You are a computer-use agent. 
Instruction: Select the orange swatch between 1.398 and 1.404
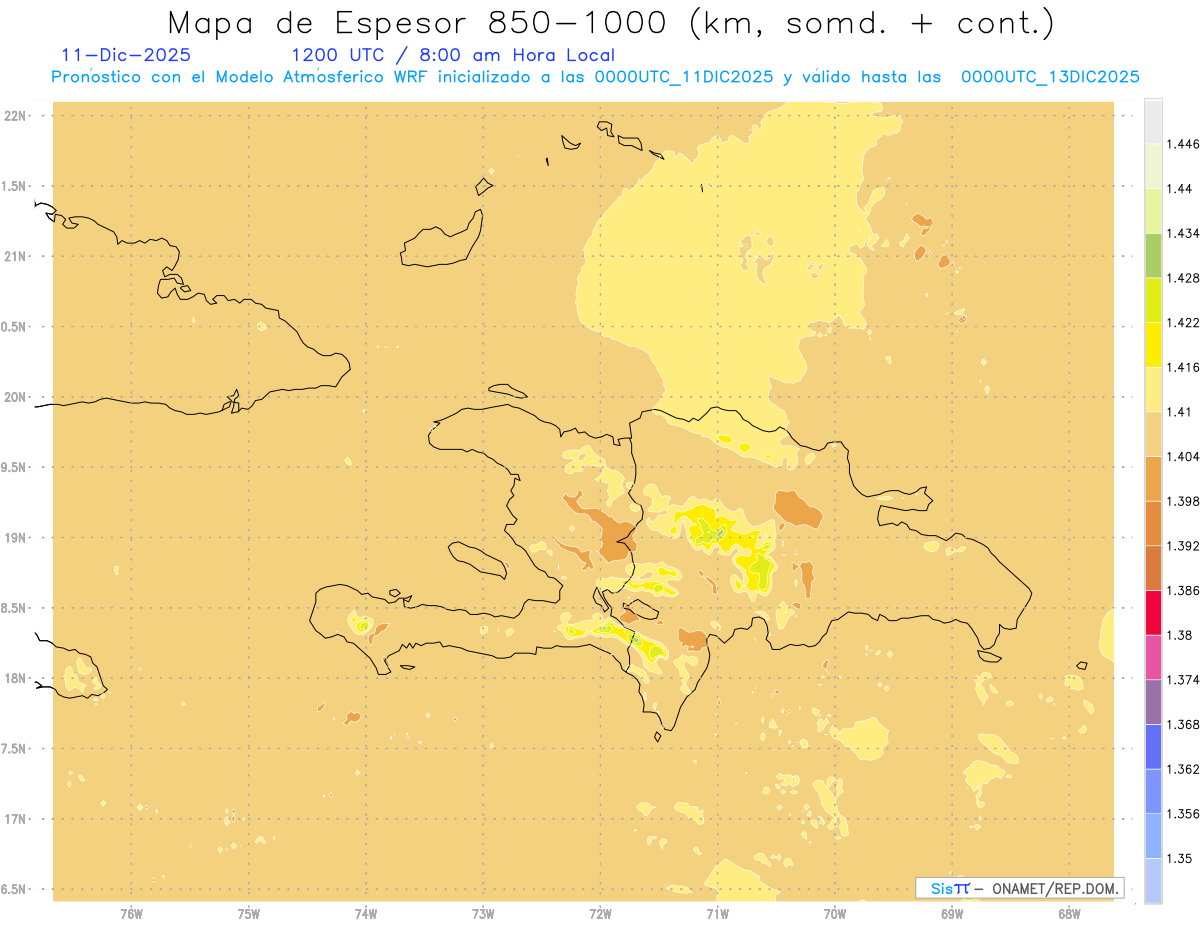click(x=1153, y=479)
